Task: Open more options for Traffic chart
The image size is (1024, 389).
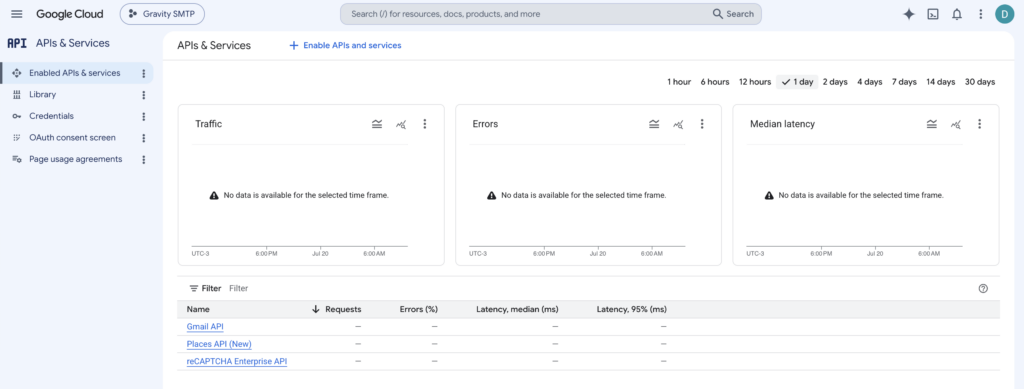Action: (425, 124)
